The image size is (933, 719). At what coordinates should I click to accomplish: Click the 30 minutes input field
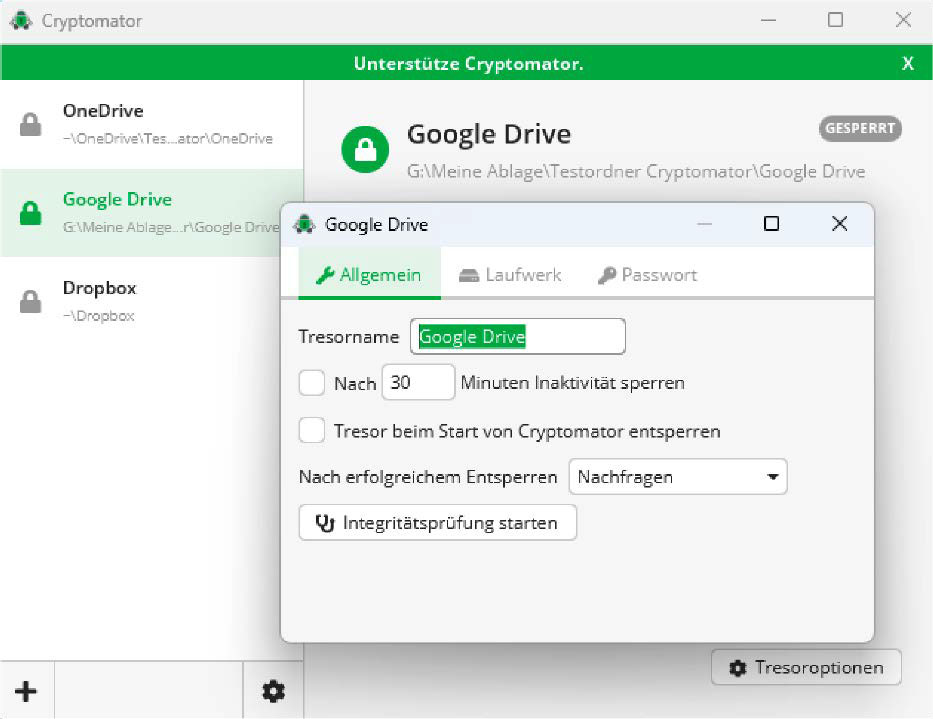click(418, 382)
